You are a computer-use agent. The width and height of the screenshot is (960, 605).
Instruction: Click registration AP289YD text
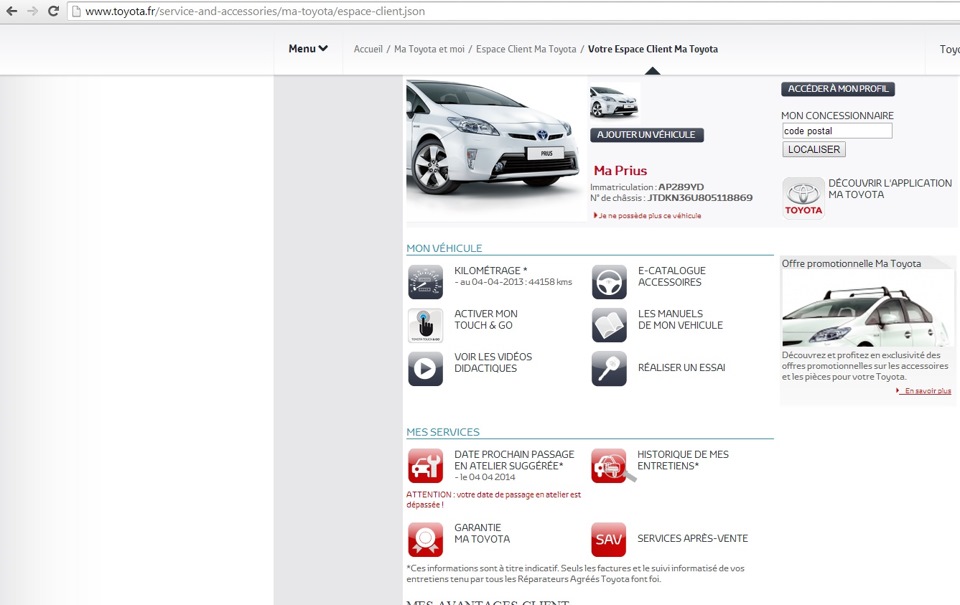(681, 187)
